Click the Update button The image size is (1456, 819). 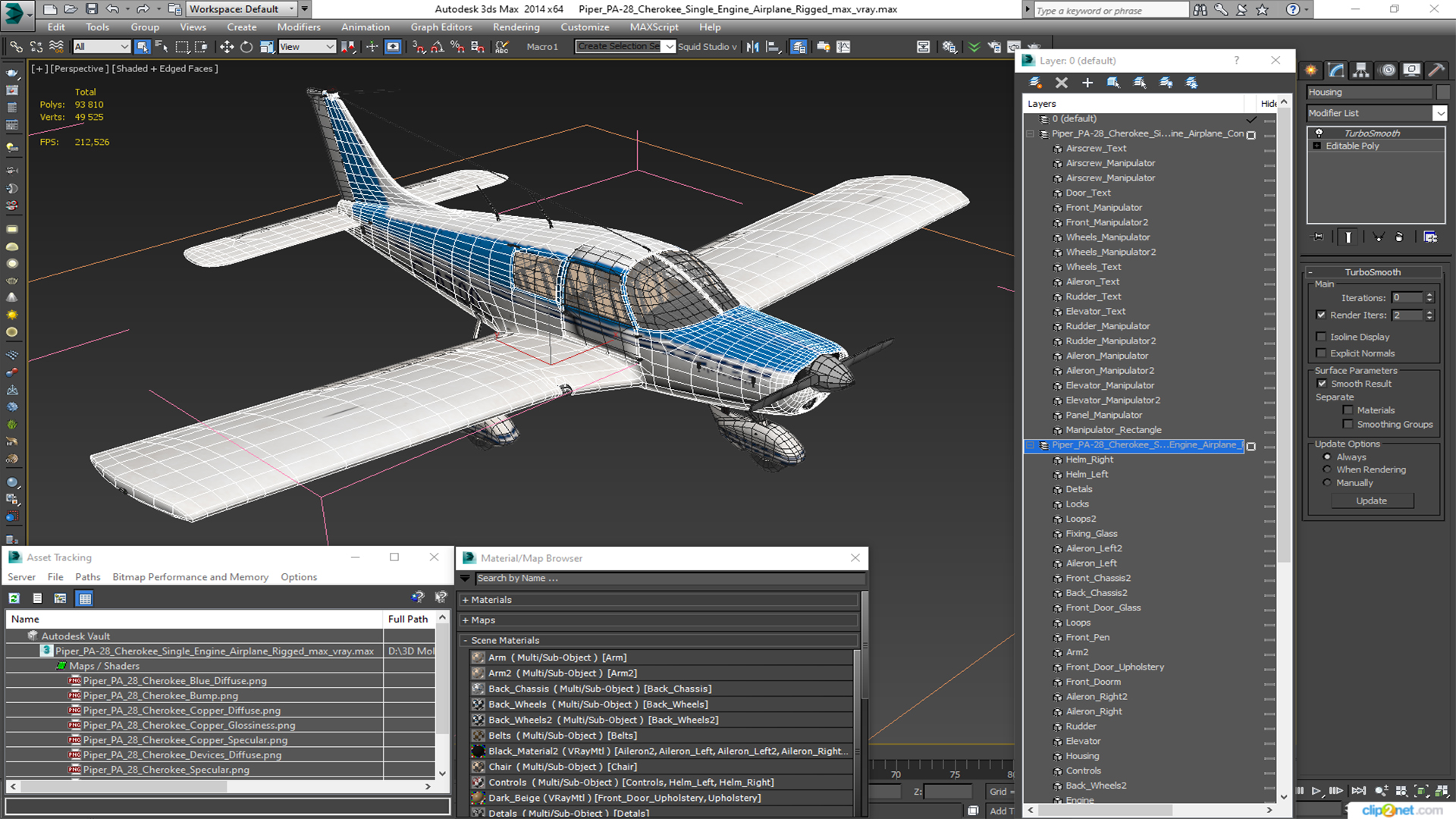pos(1371,500)
